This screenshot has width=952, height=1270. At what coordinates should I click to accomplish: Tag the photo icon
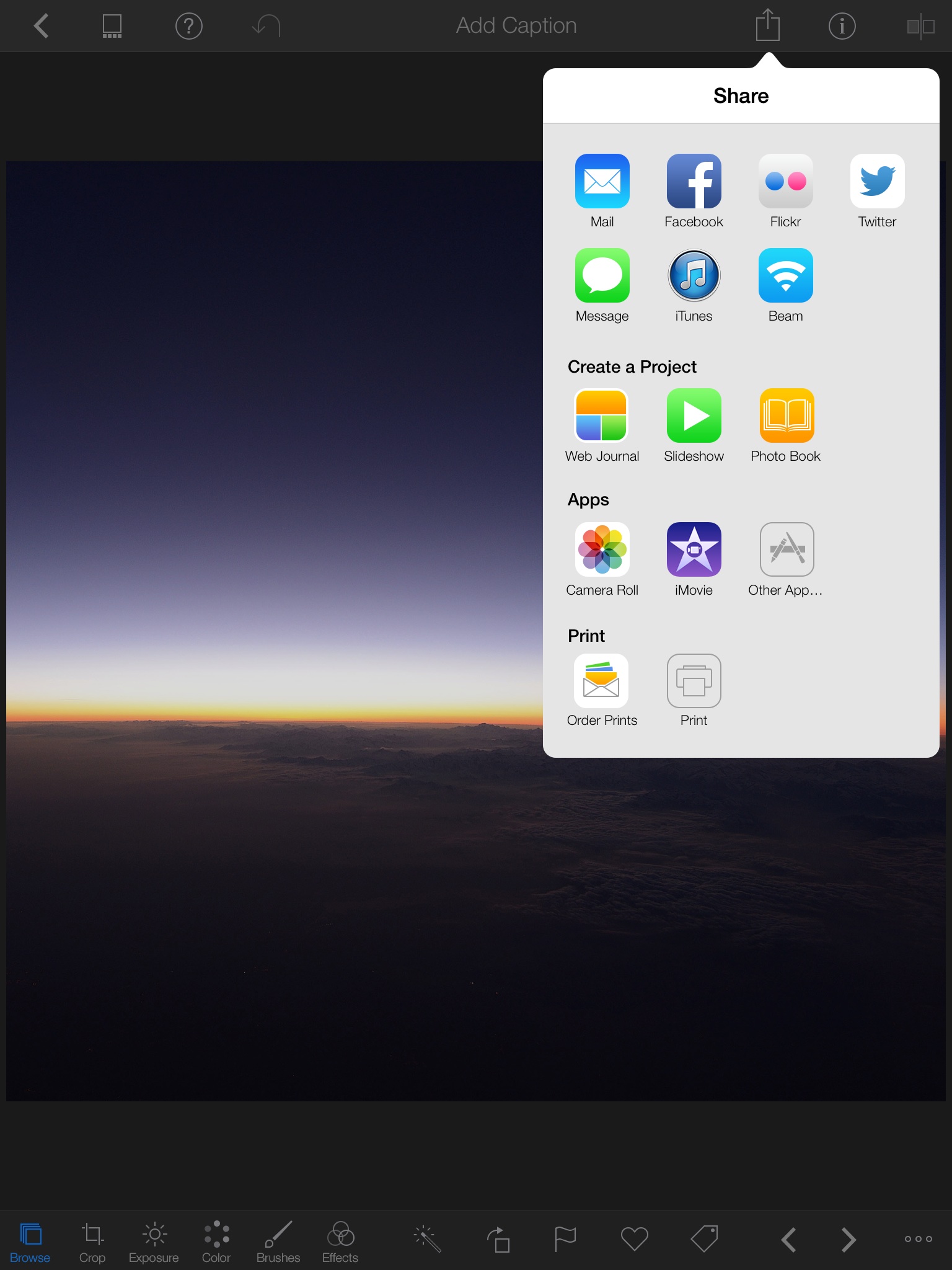(705, 1238)
